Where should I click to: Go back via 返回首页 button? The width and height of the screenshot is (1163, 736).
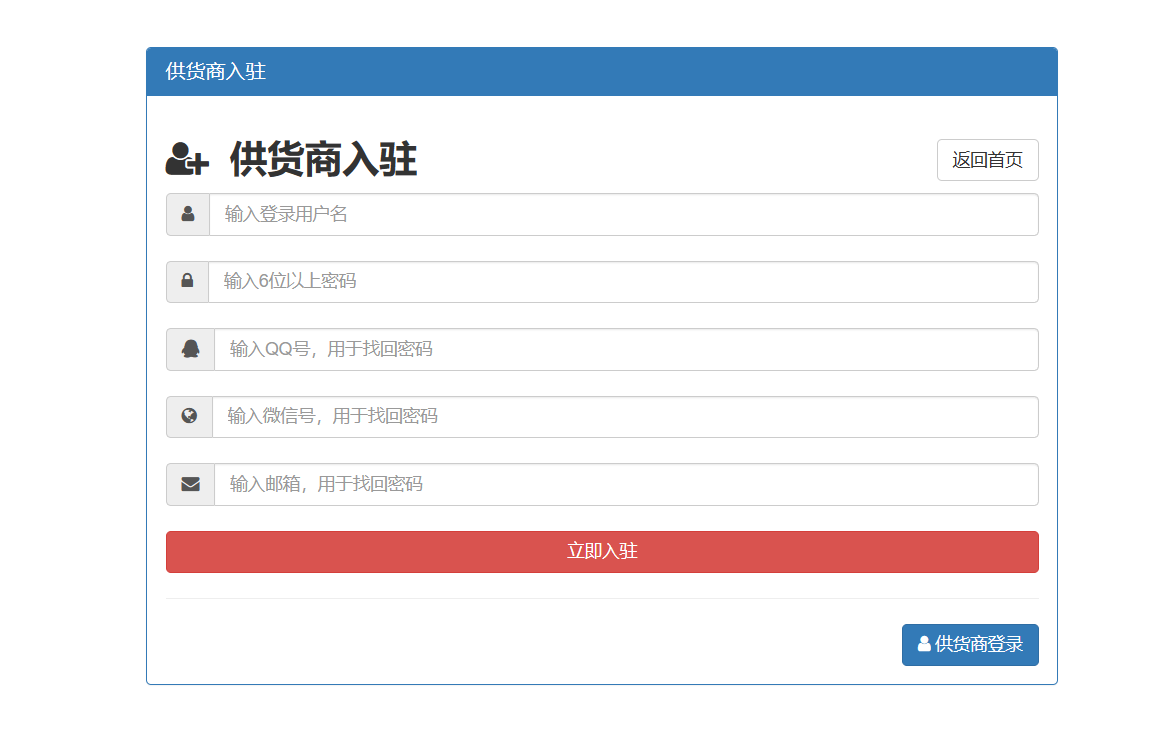pyautogui.click(x=987, y=160)
